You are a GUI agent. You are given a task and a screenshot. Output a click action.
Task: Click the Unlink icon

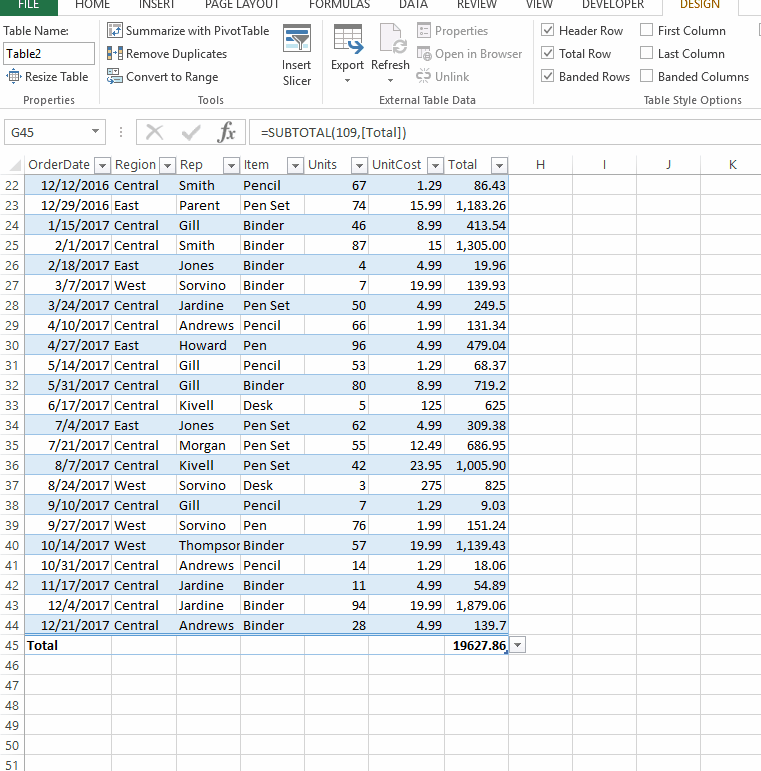423,76
